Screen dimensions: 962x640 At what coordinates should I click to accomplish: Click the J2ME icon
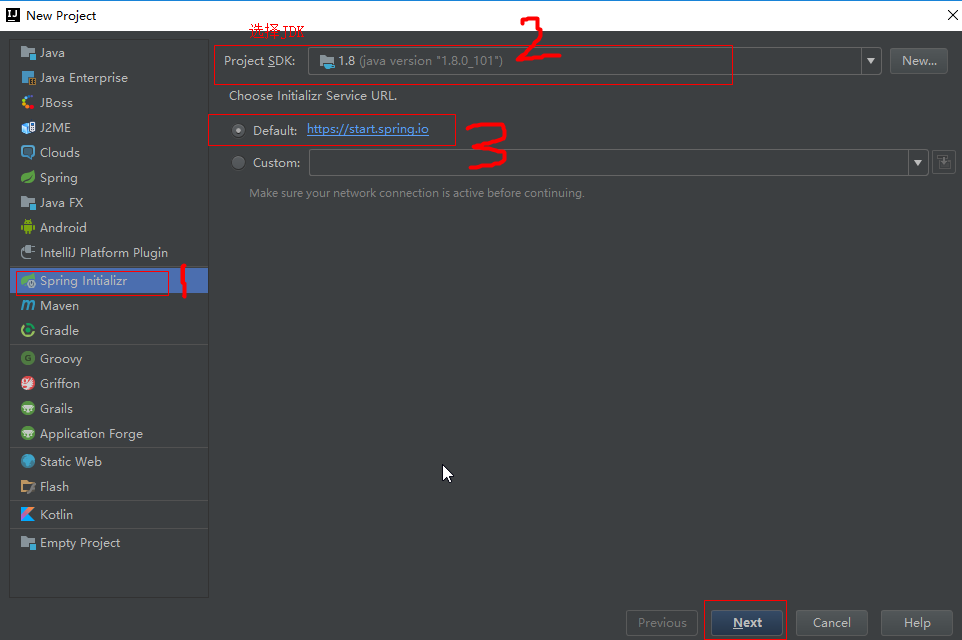click(28, 128)
